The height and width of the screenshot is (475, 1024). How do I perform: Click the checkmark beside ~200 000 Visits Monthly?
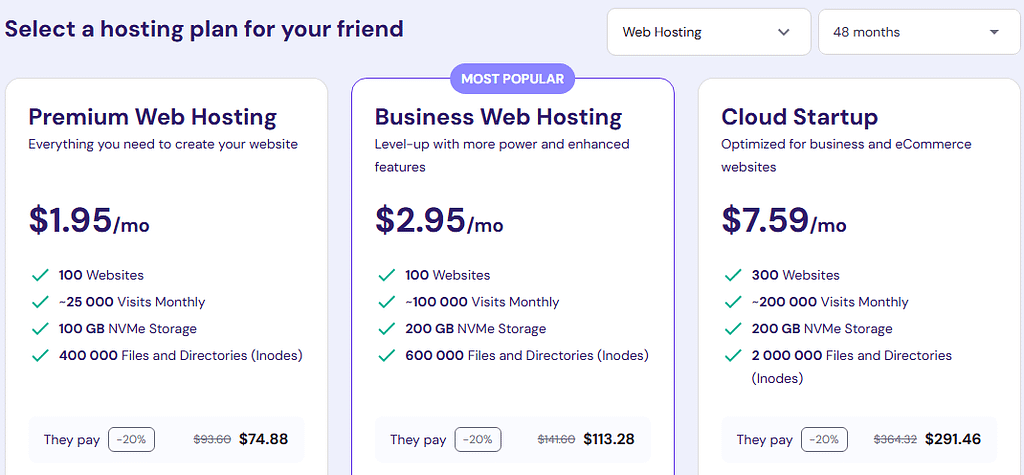[733, 302]
